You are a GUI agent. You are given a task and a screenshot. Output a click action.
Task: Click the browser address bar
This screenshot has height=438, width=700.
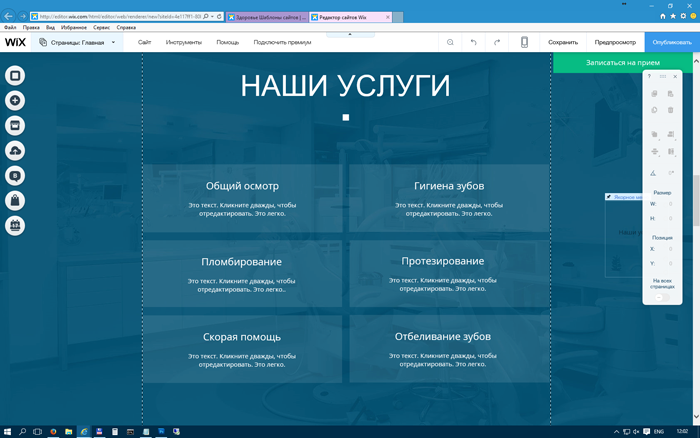(x=120, y=17)
